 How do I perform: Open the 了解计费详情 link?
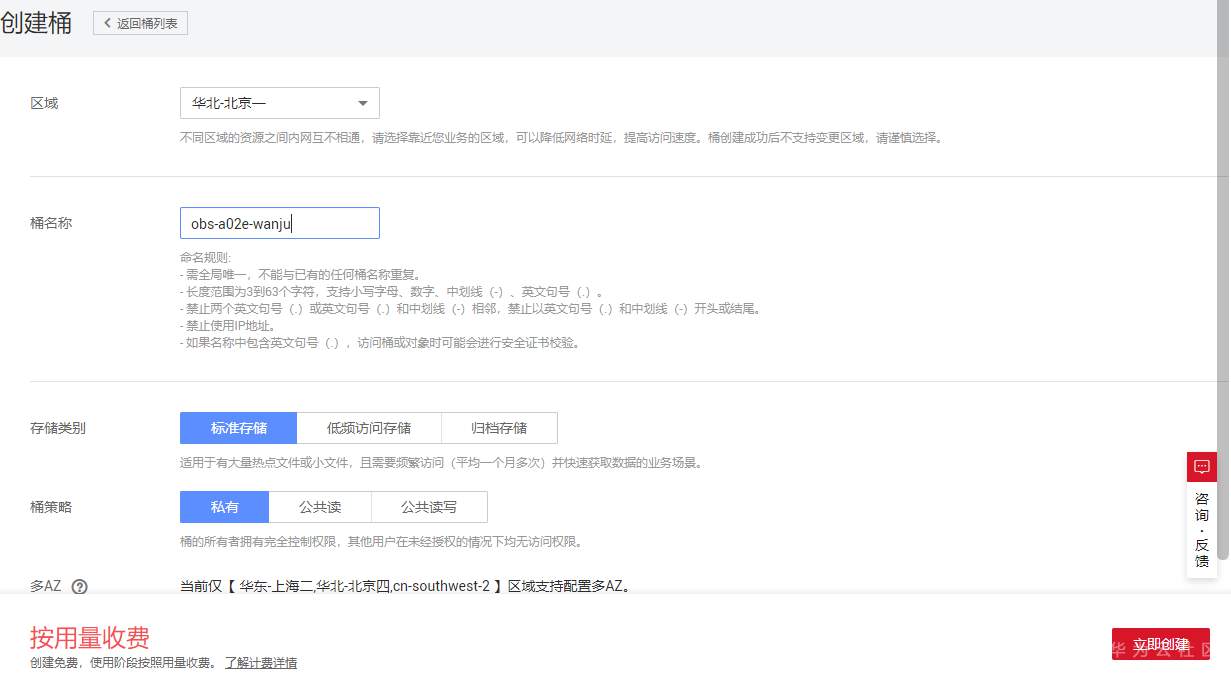pyautogui.click(x=261, y=663)
